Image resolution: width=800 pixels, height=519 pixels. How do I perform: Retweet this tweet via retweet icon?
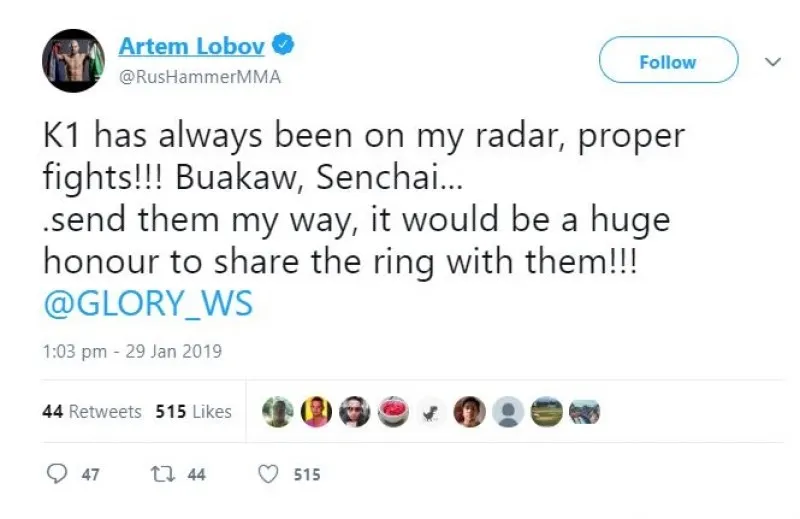coord(161,475)
